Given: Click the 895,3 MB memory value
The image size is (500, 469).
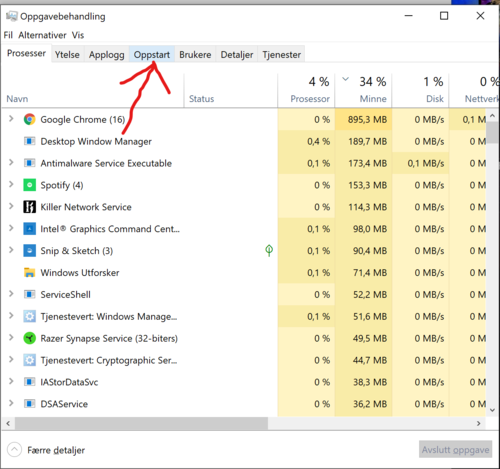Looking at the screenshot, I should (x=367, y=119).
